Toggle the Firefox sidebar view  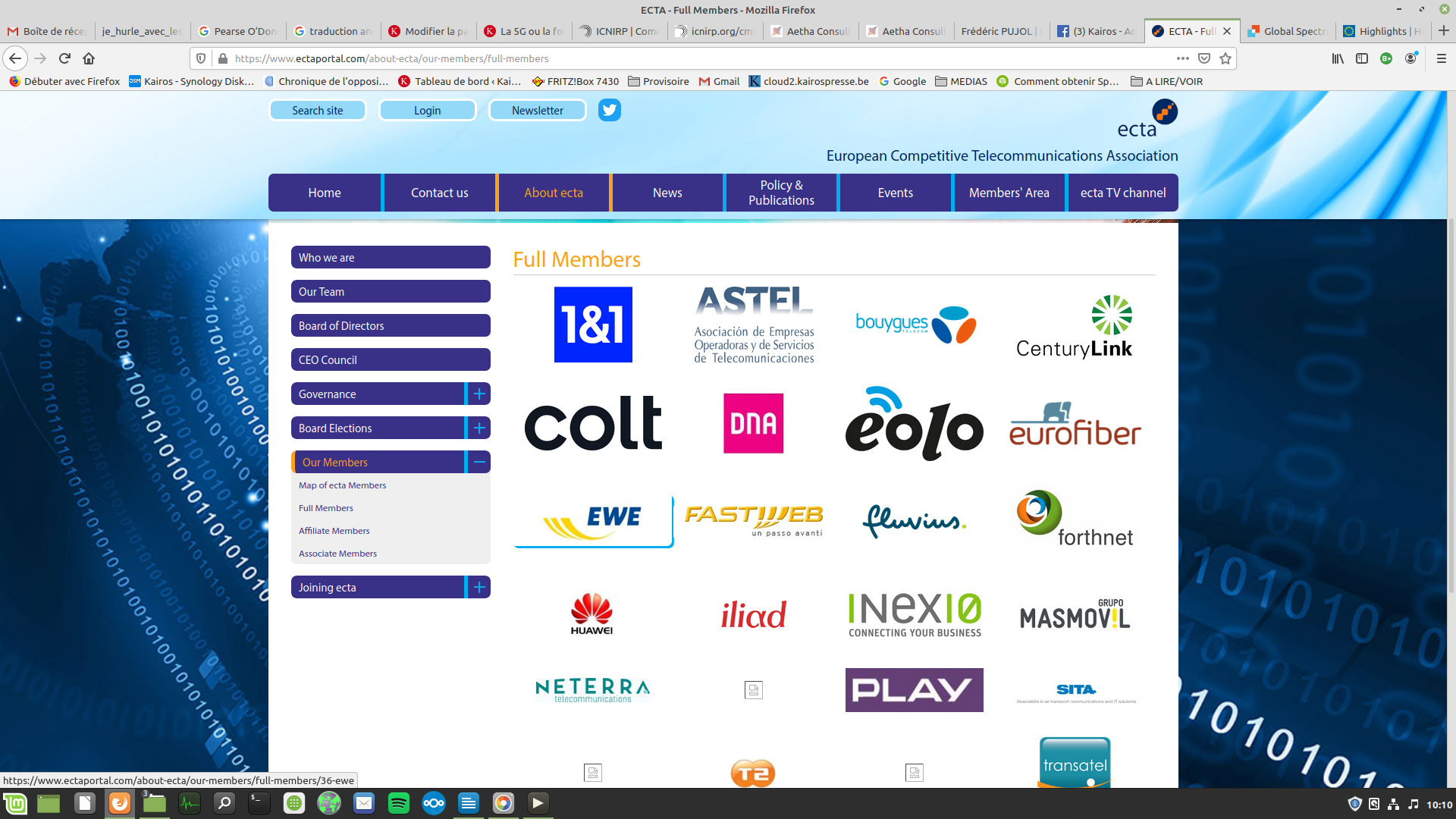point(1362,58)
